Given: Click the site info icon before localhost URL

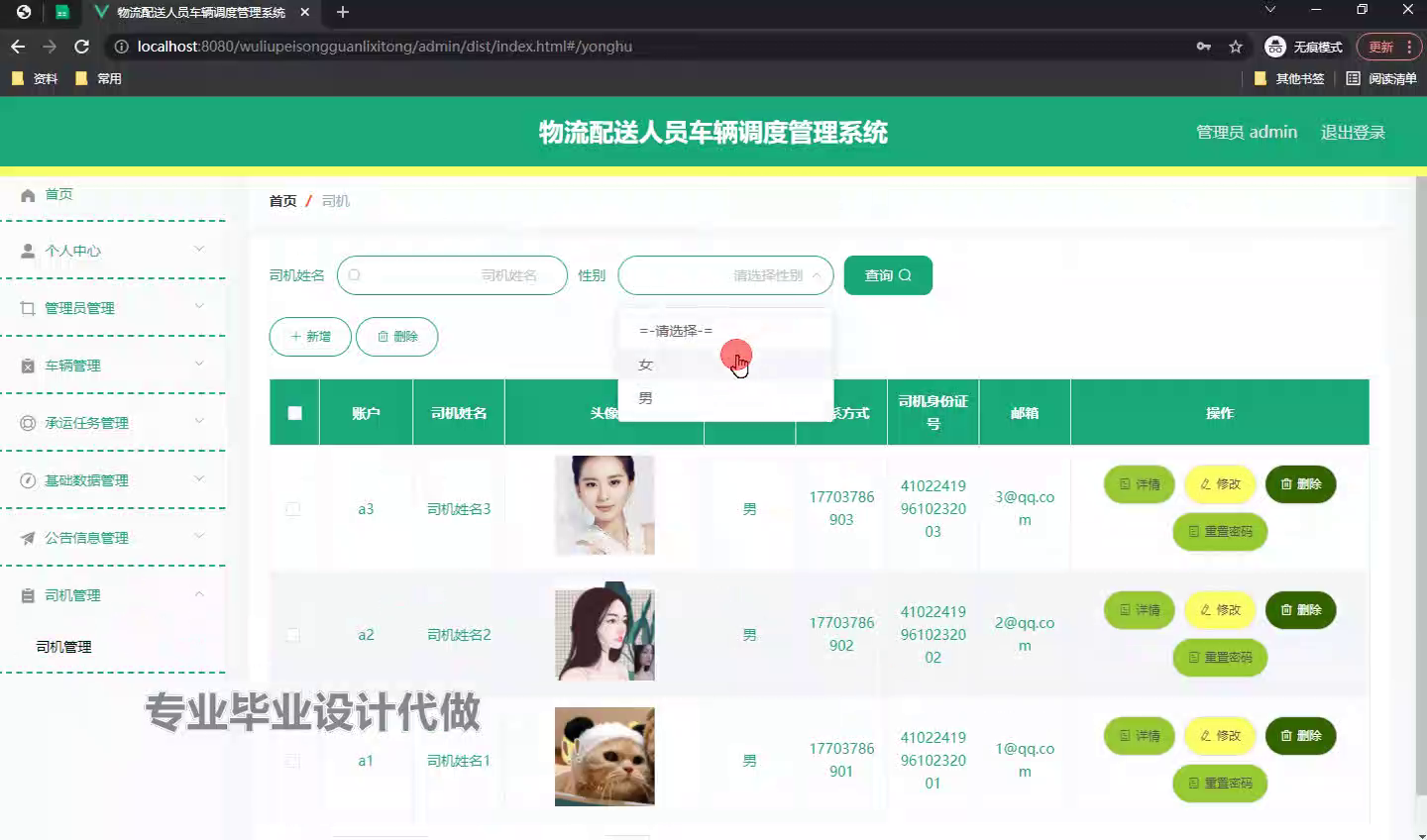Looking at the screenshot, I should (121, 47).
